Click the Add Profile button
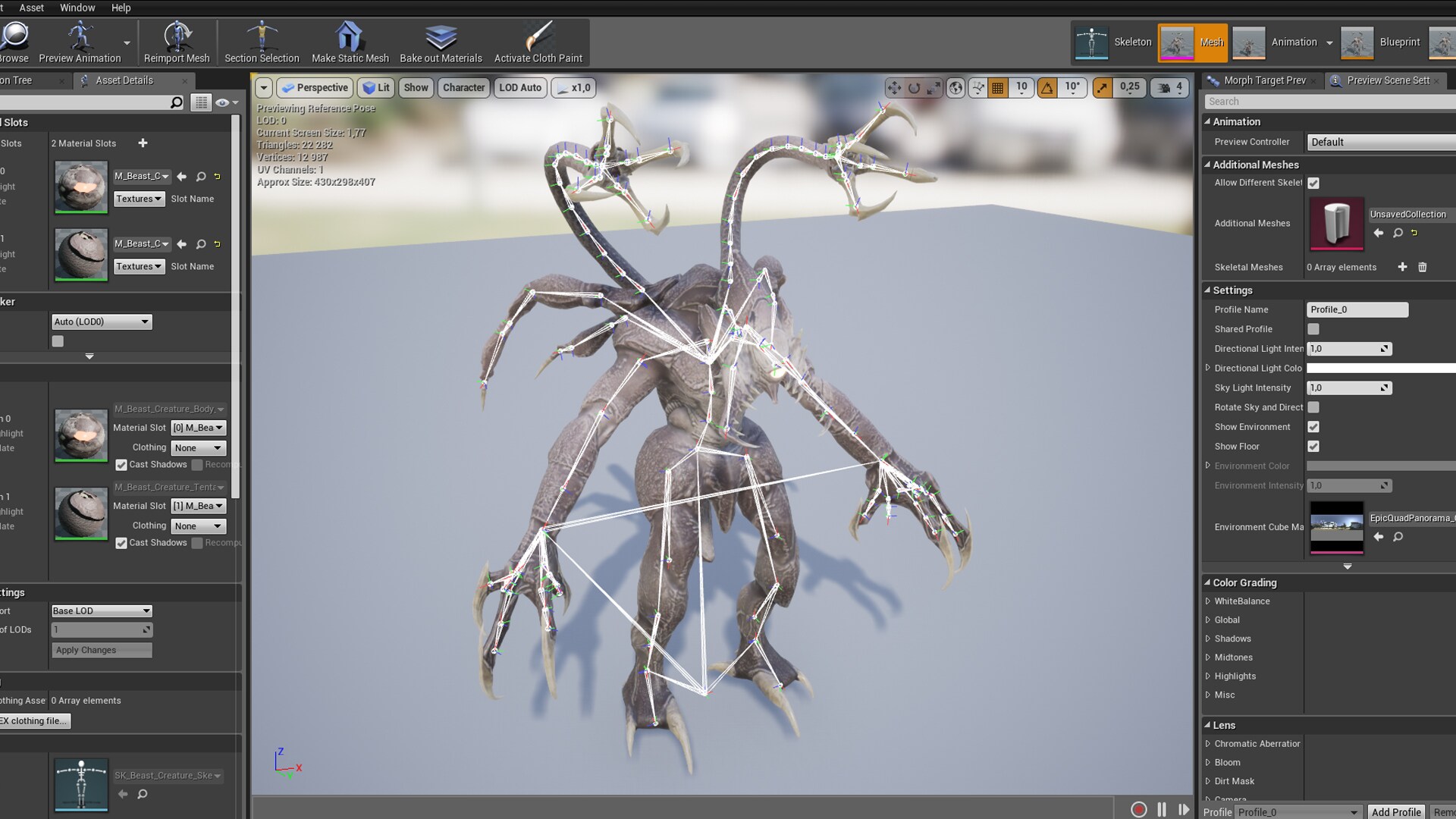This screenshot has width=1456, height=819. pyautogui.click(x=1396, y=811)
